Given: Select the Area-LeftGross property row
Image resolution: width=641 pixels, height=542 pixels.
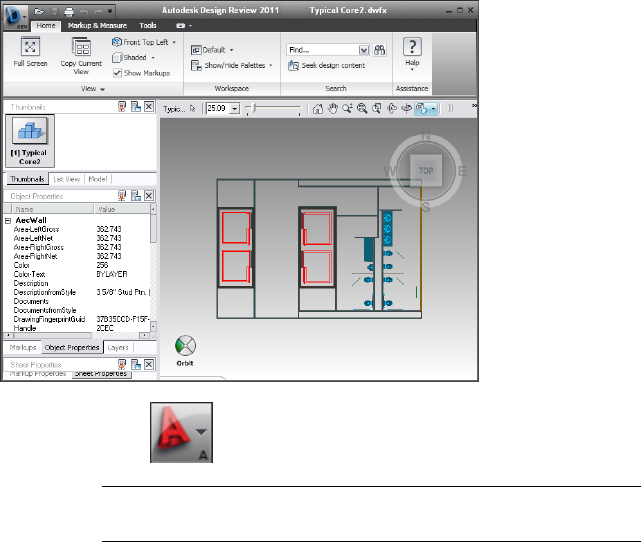Looking at the screenshot, I should pyautogui.click(x=77, y=229).
